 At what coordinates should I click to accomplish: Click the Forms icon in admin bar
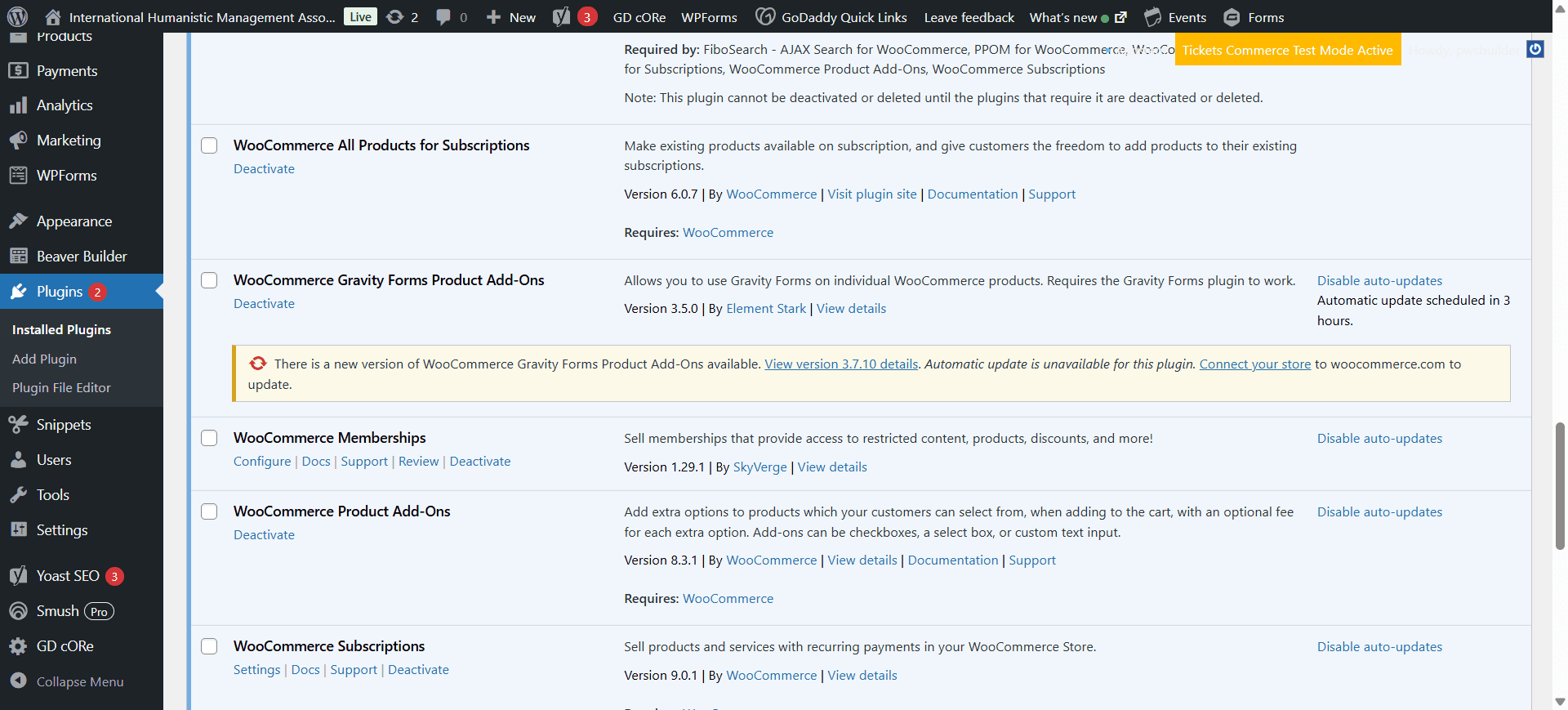click(1232, 17)
